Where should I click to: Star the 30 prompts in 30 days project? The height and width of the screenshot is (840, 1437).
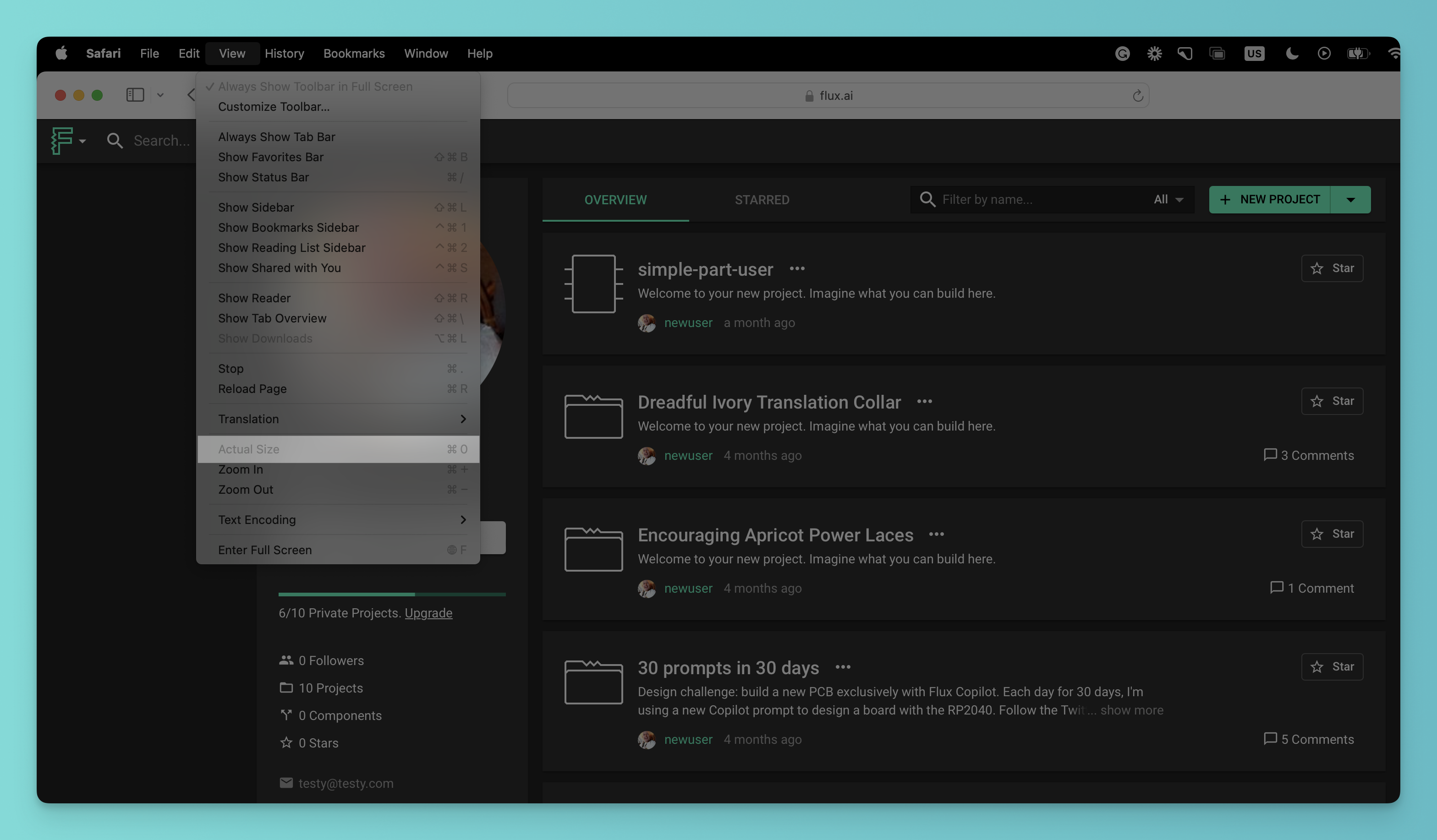tap(1332, 666)
